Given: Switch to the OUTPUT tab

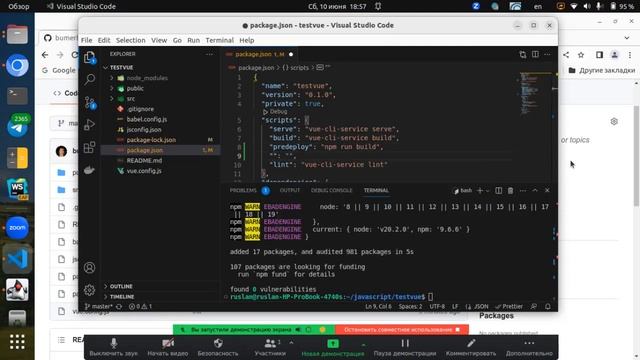Looking at the screenshot, I should click(x=290, y=191).
